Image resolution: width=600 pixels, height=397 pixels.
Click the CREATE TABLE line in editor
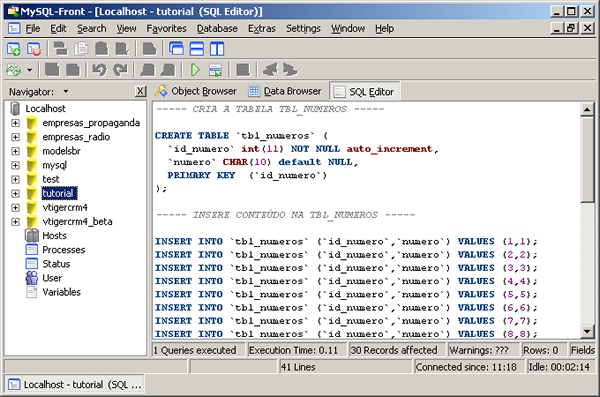[241, 136]
